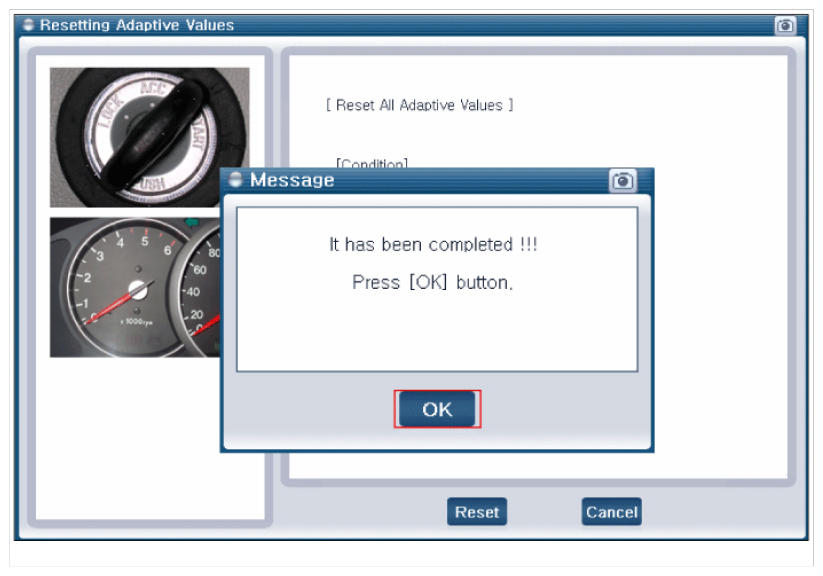Click the Resetting Adaptive Values window icon
823x576 pixels.
click(28, 25)
